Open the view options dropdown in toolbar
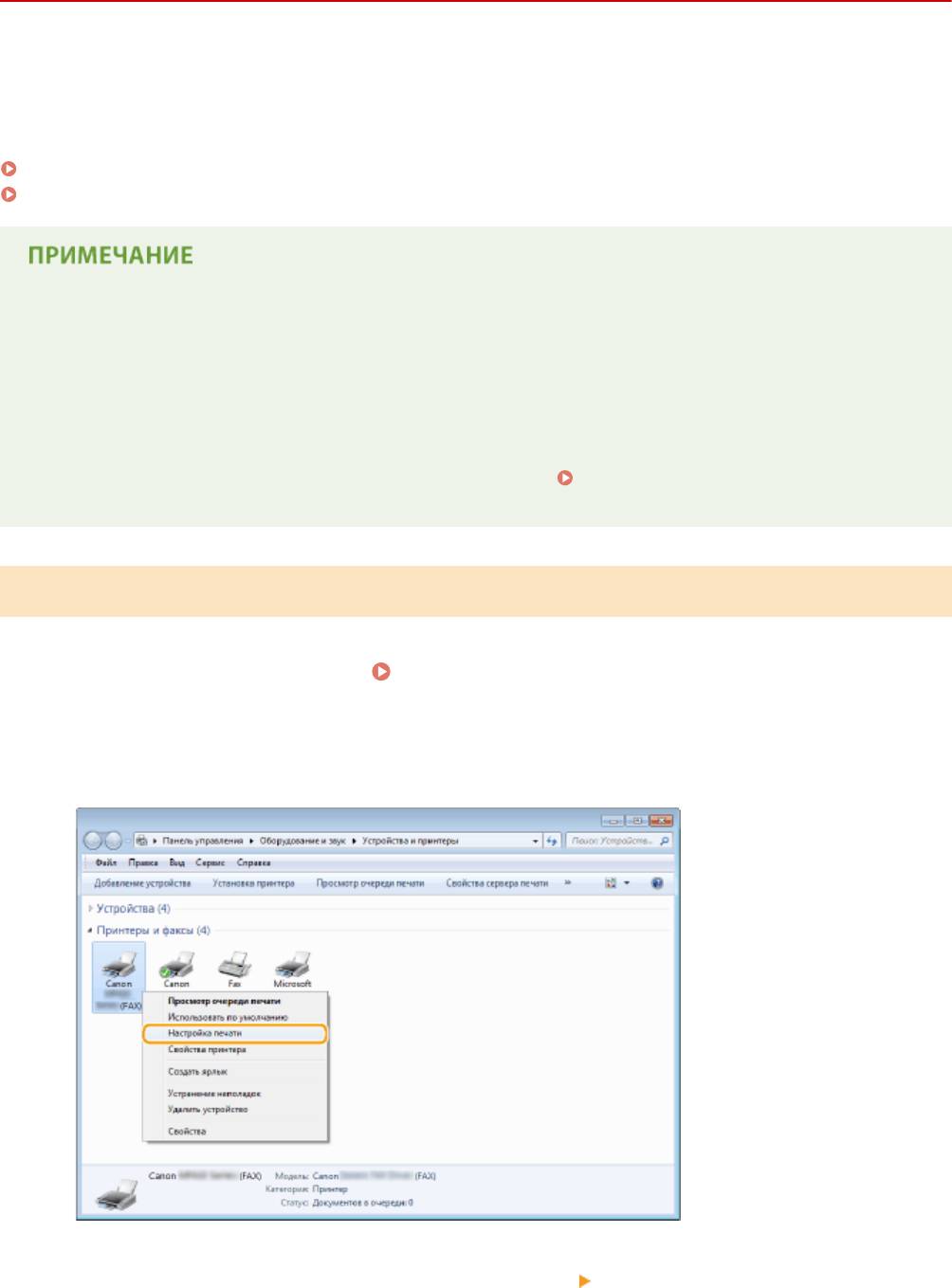Screen dimensions: 952x1288 coord(627,883)
